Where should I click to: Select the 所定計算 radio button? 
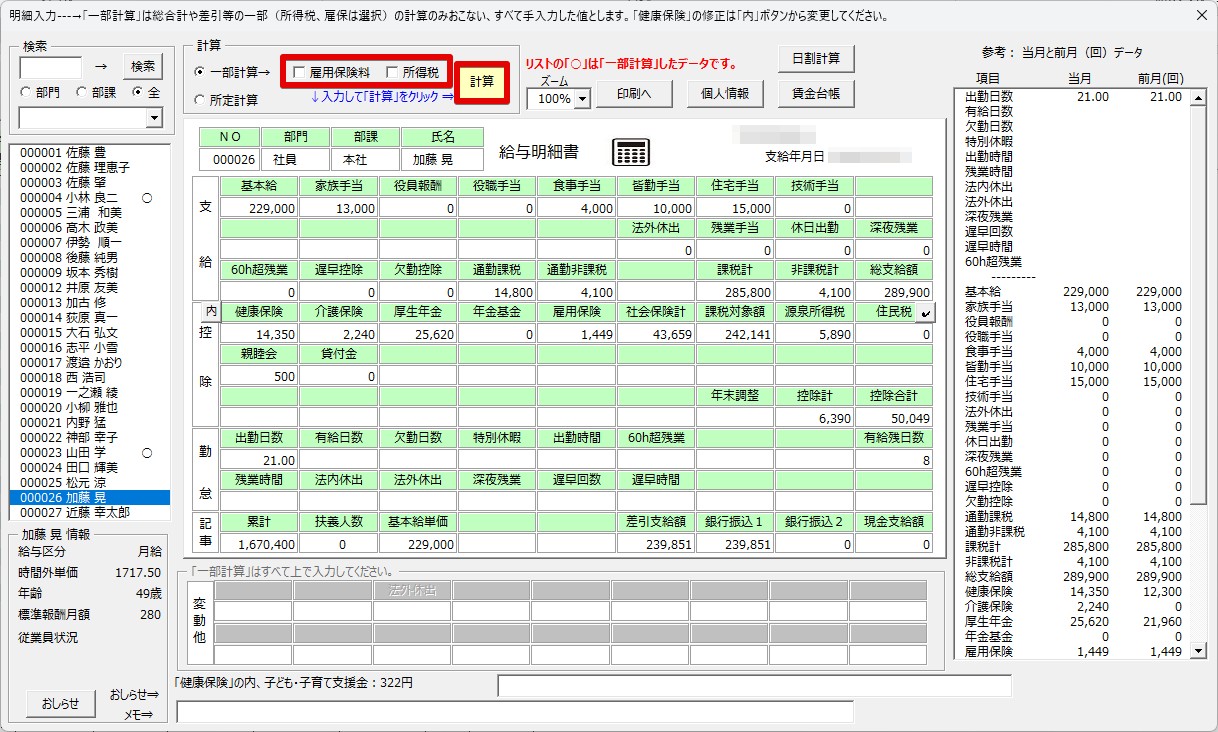[x=200, y=100]
